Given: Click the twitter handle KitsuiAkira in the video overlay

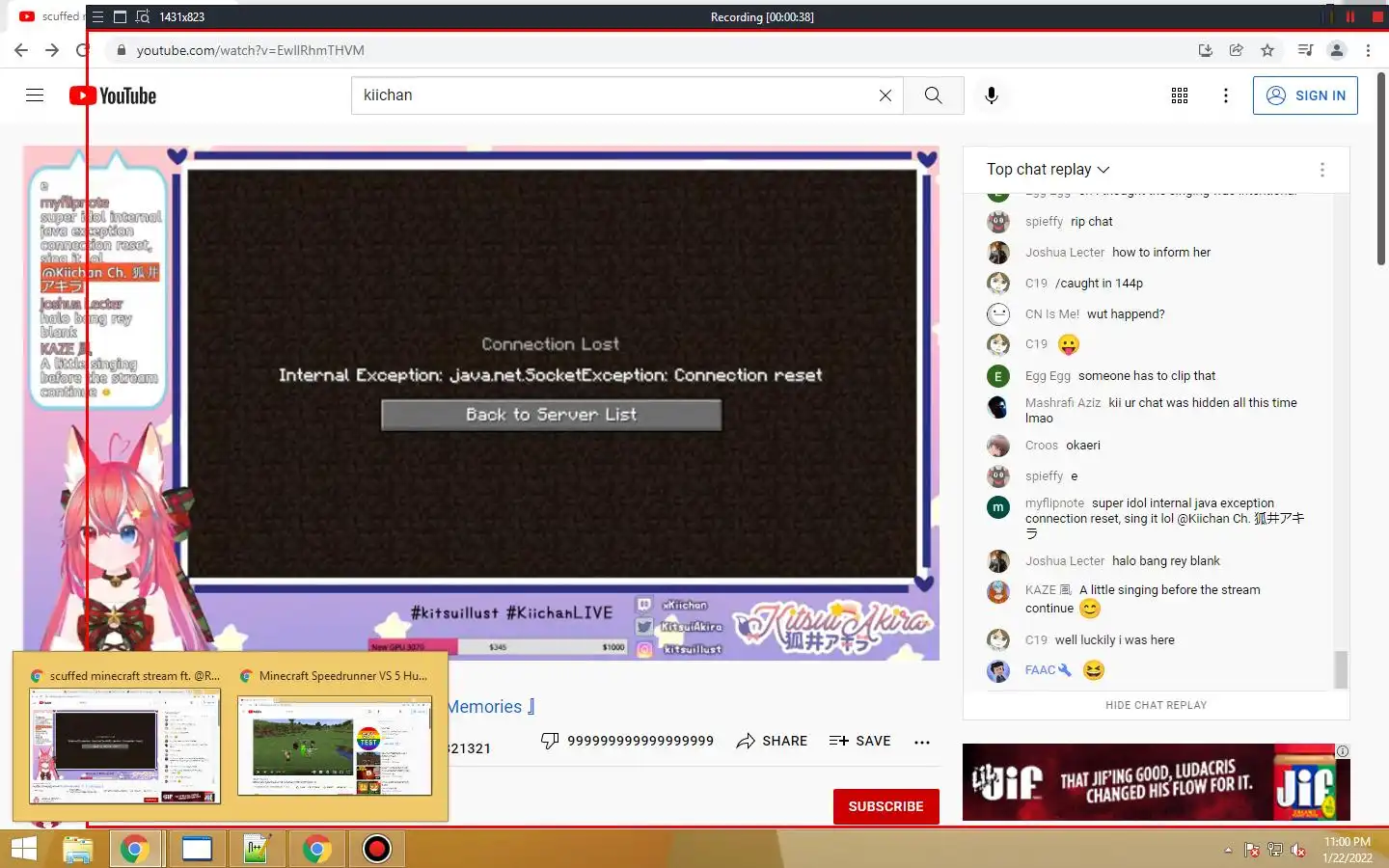Looking at the screenshot, I should [x=691, y=627].
